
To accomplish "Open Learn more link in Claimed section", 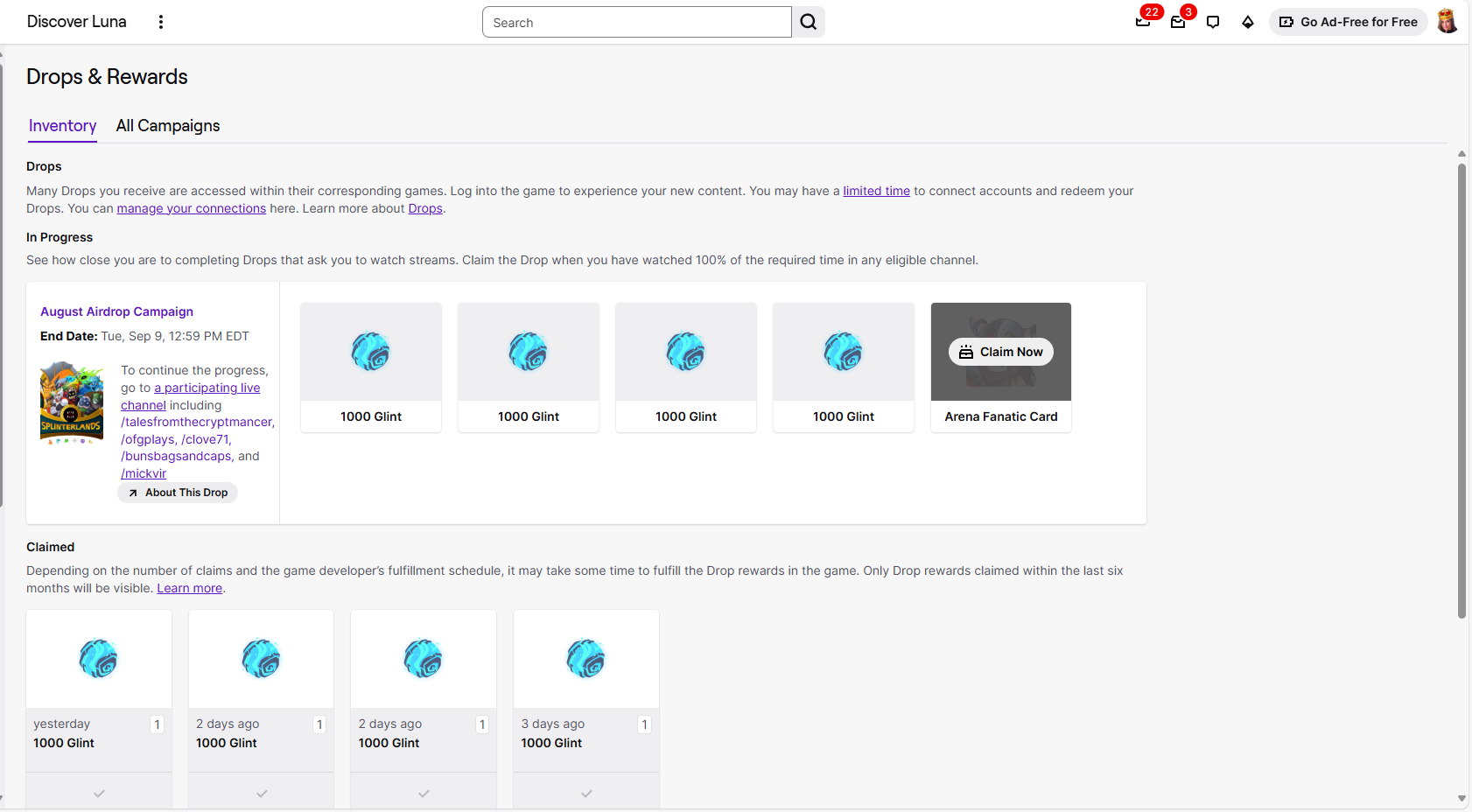I will tap(190, 588).
